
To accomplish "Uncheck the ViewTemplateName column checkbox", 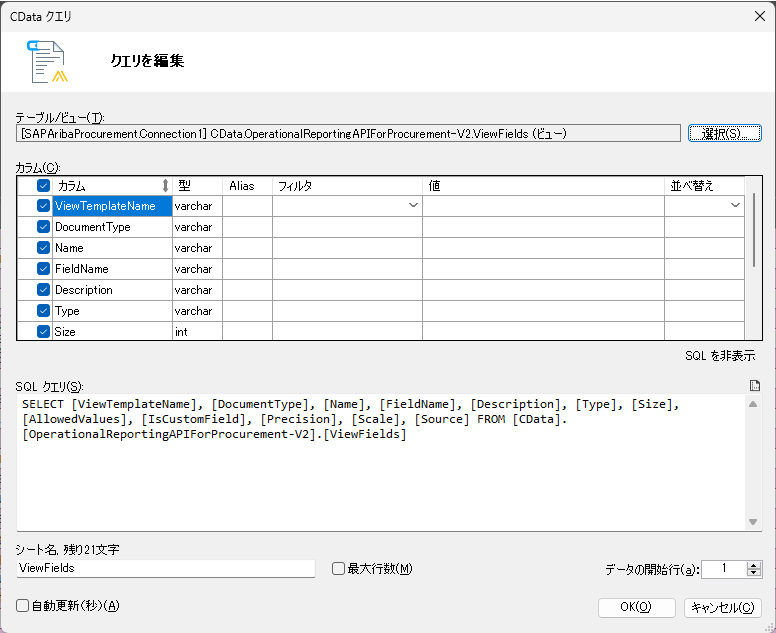I will tap(44, 205).
